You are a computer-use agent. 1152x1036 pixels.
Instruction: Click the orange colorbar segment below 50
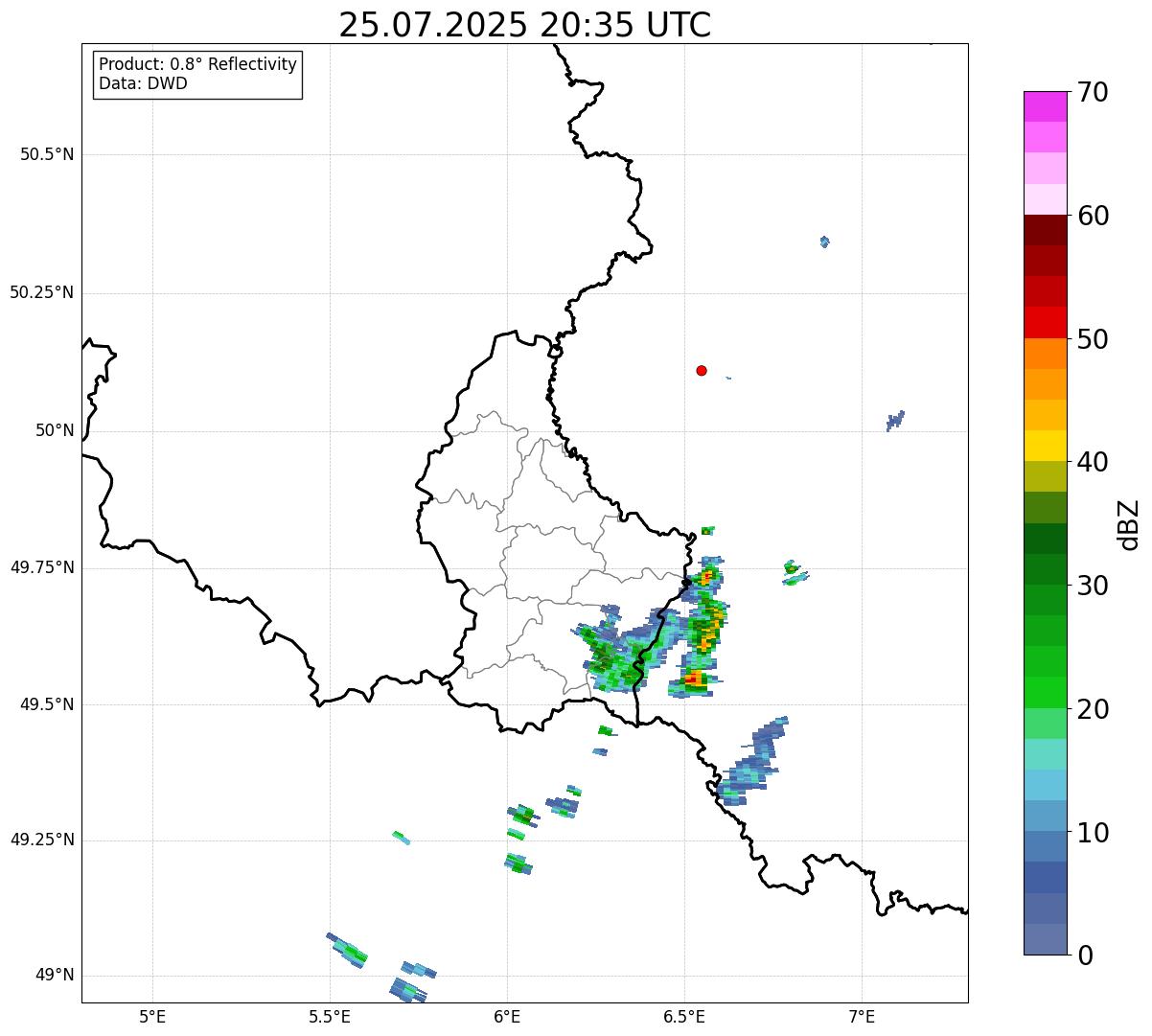tap(1045, 354)
